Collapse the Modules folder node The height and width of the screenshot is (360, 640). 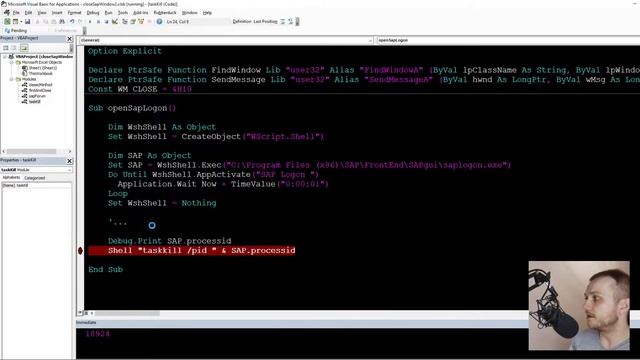coord(12,79)
